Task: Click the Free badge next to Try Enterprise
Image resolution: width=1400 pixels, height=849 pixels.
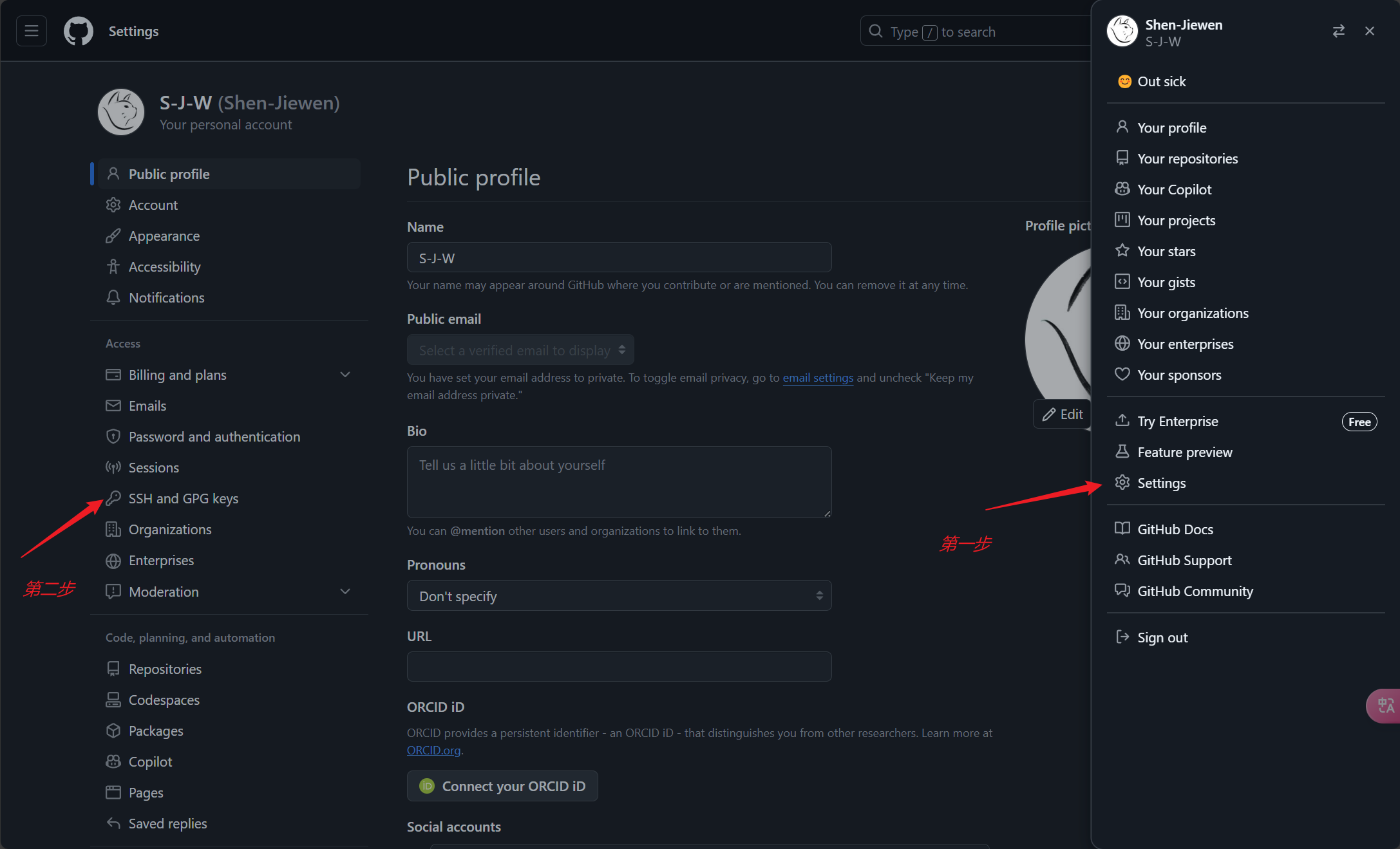Action: pos(1359,422)
